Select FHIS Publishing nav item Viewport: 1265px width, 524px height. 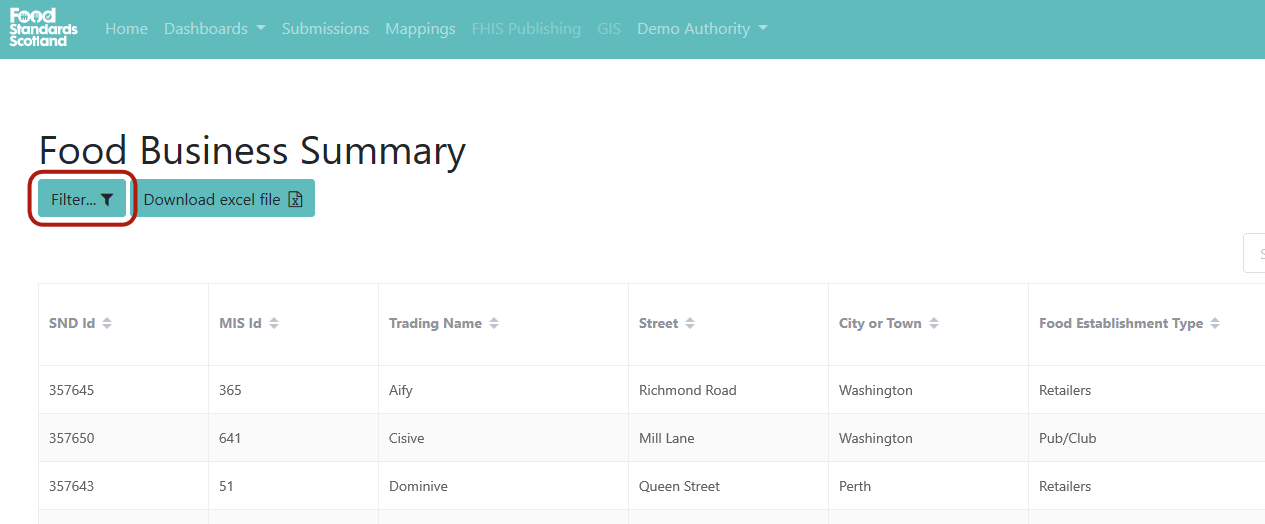(x=526, y=29)
